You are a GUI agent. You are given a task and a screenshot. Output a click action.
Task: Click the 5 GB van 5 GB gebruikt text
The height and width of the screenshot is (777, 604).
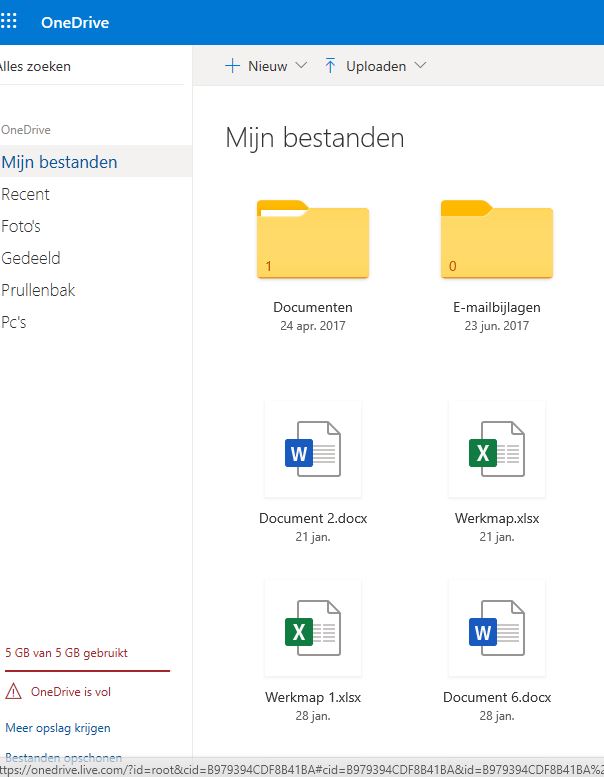coord(66,653)
